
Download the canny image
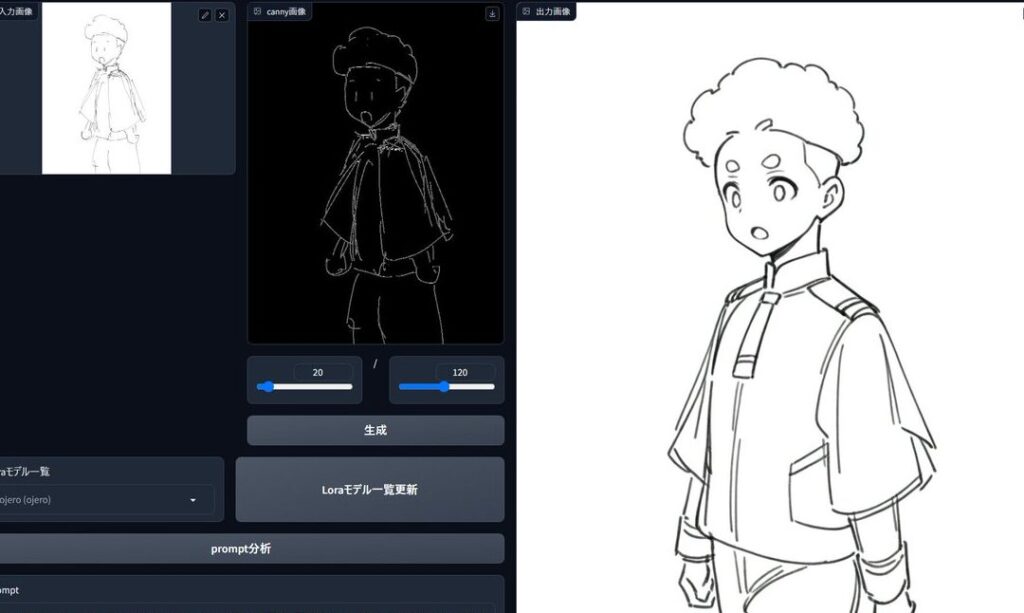click(x=492, y=14)
